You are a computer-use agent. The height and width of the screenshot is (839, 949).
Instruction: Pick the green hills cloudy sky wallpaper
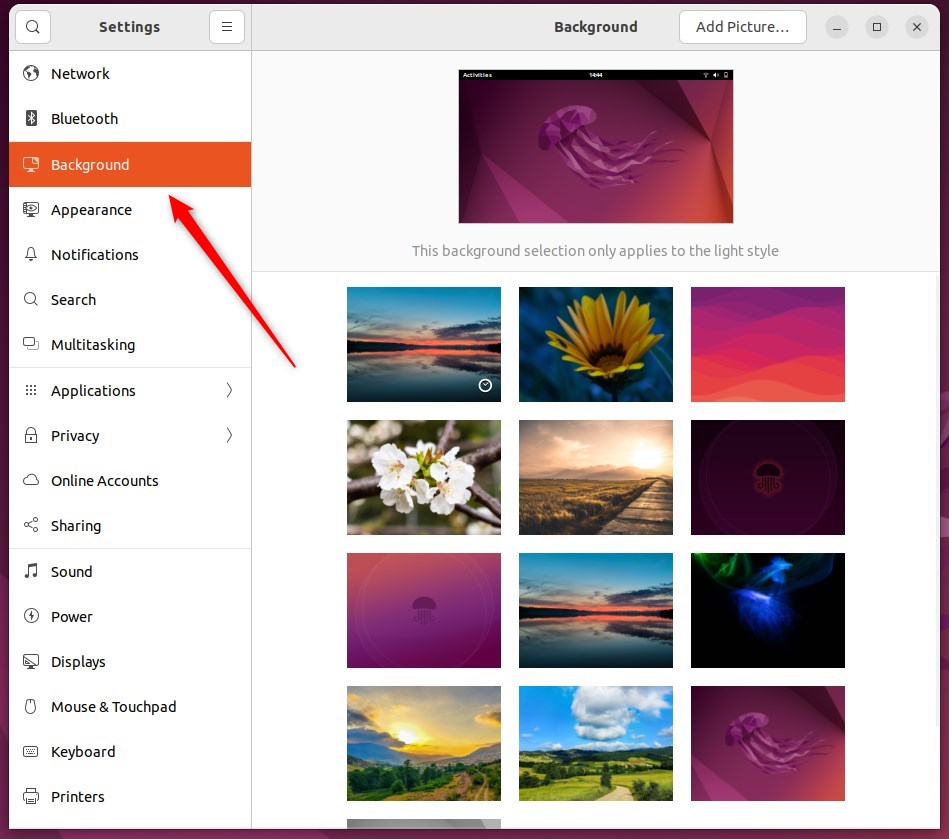tap(596, 743)
